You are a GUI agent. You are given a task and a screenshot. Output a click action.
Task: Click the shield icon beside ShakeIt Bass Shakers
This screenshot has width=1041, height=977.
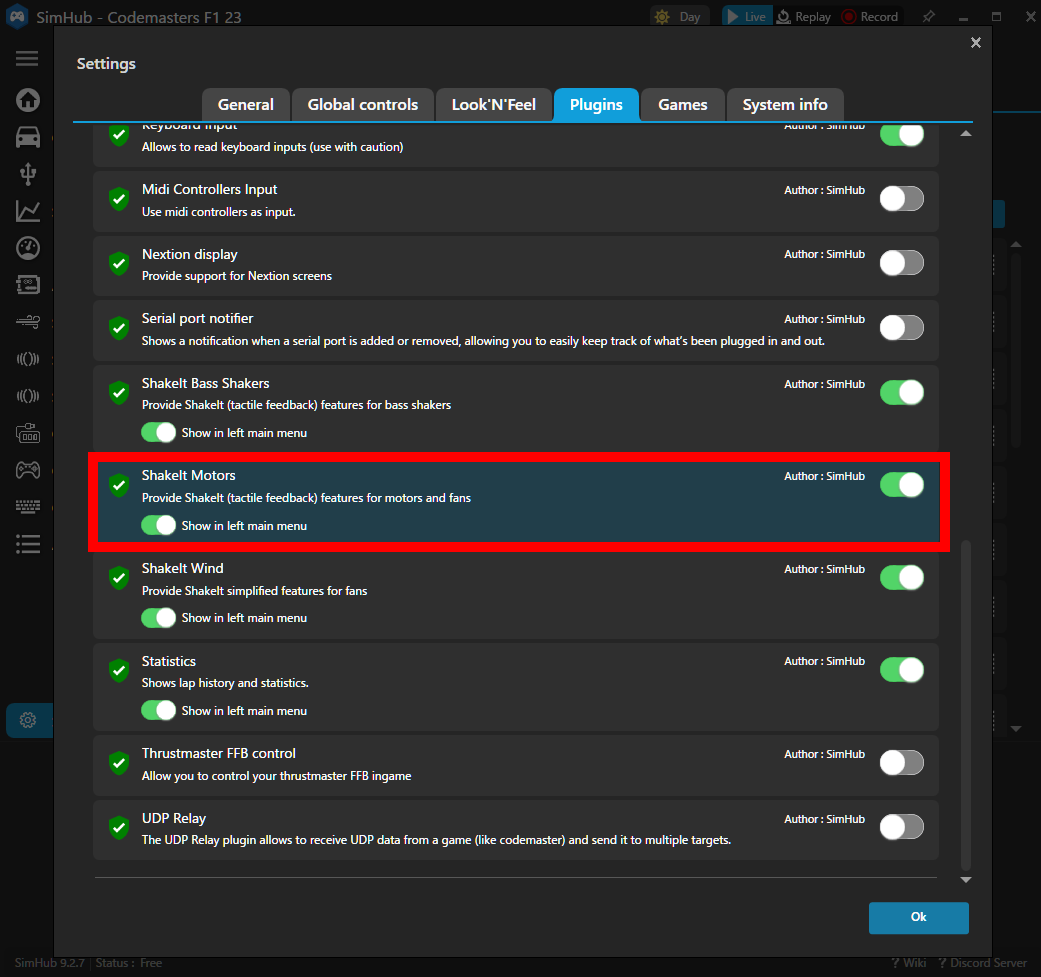point(120,393)
